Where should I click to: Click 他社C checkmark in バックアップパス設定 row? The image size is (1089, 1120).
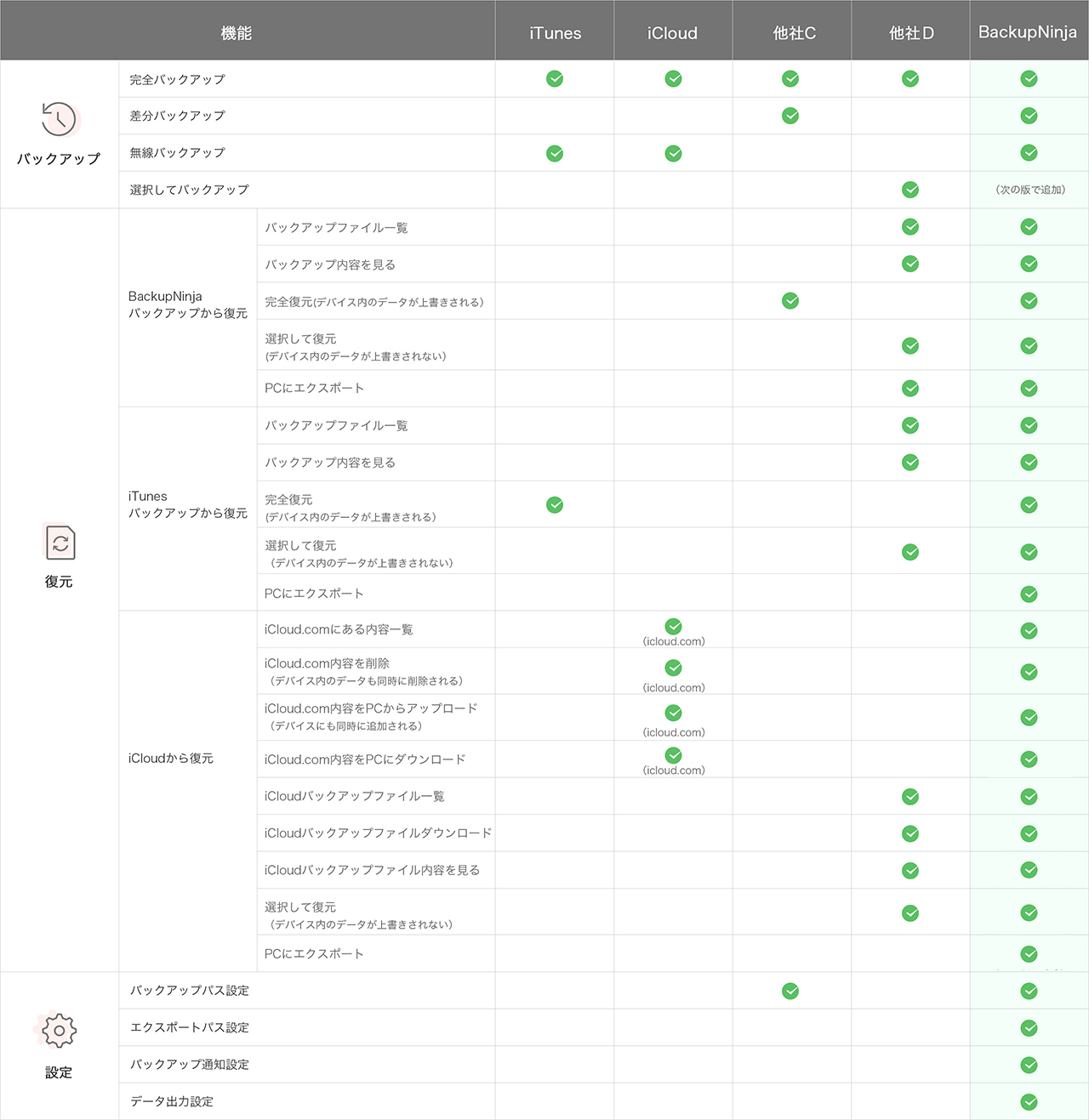point(790,991)
